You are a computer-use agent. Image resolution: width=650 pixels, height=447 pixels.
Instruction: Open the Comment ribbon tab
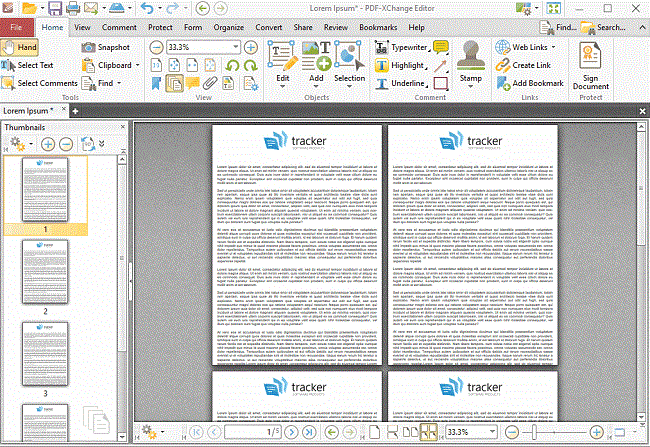(119, 26)
